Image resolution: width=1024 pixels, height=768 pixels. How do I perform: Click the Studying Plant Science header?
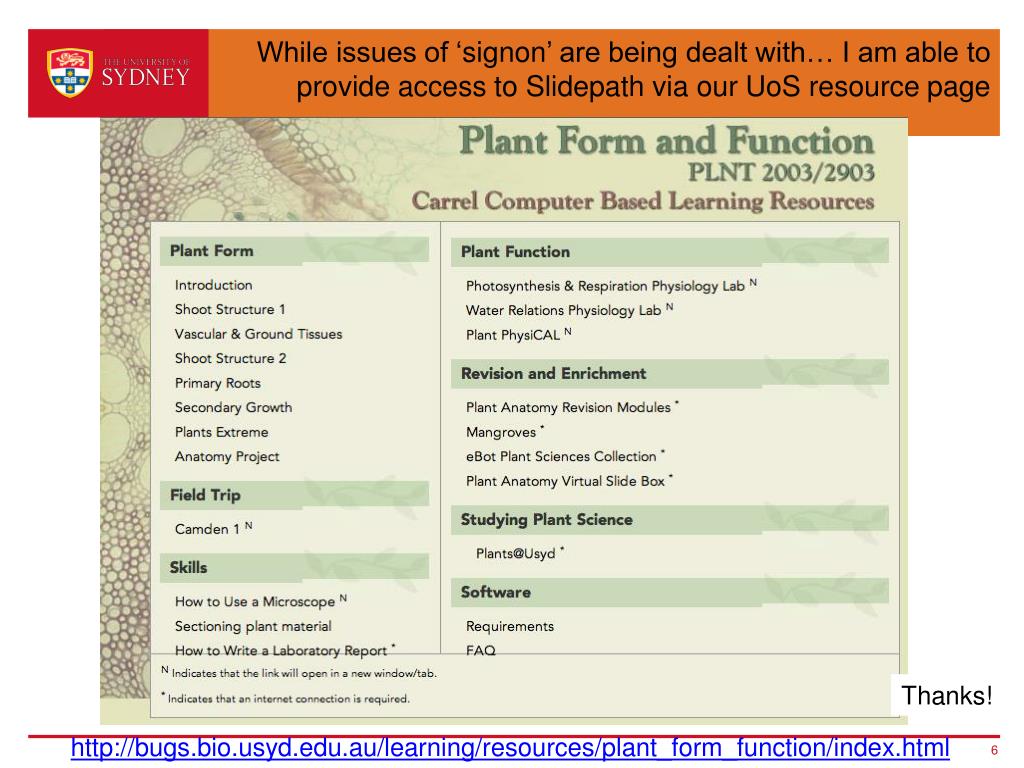[670, 520]
